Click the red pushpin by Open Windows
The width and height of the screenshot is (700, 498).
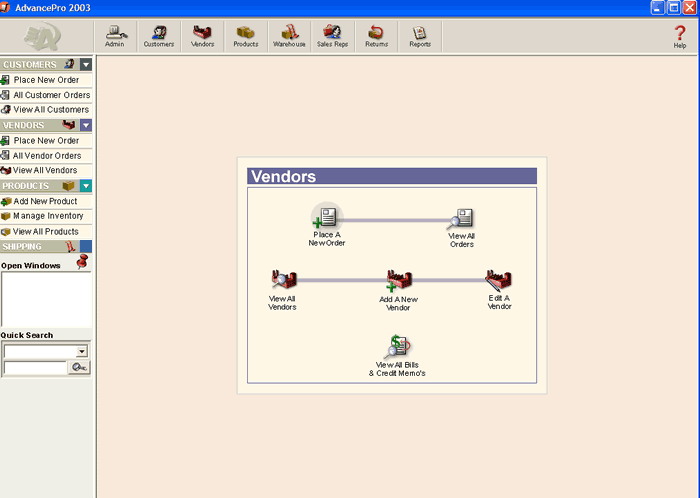(x=82, y=261)
